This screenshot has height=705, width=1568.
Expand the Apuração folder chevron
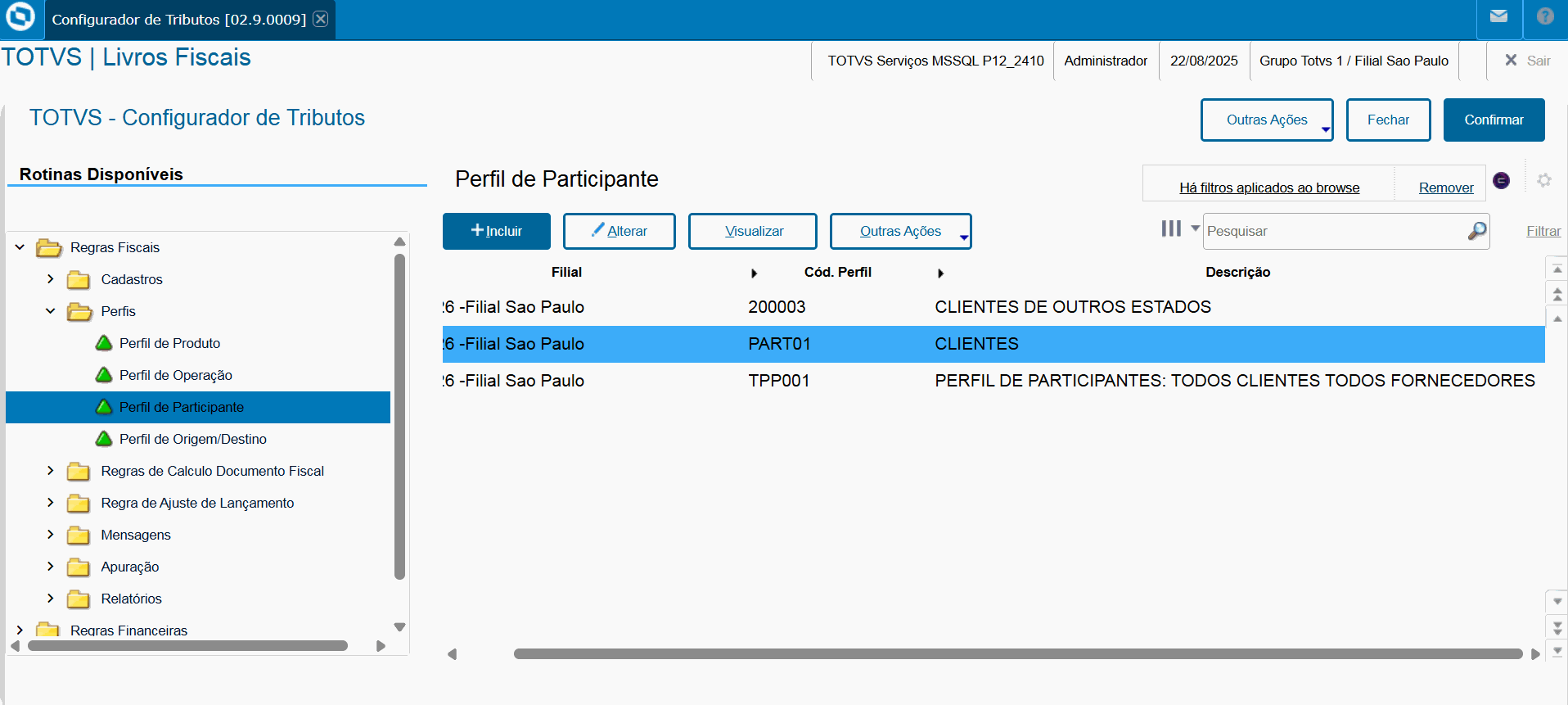(x=51, y=566)
